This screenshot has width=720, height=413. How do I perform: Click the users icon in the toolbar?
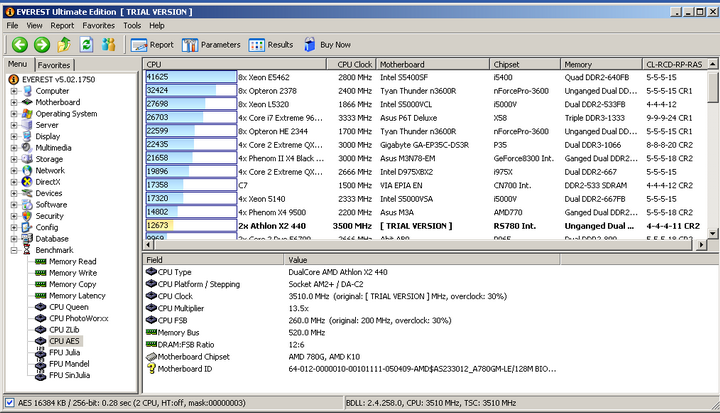pos(109,45)
